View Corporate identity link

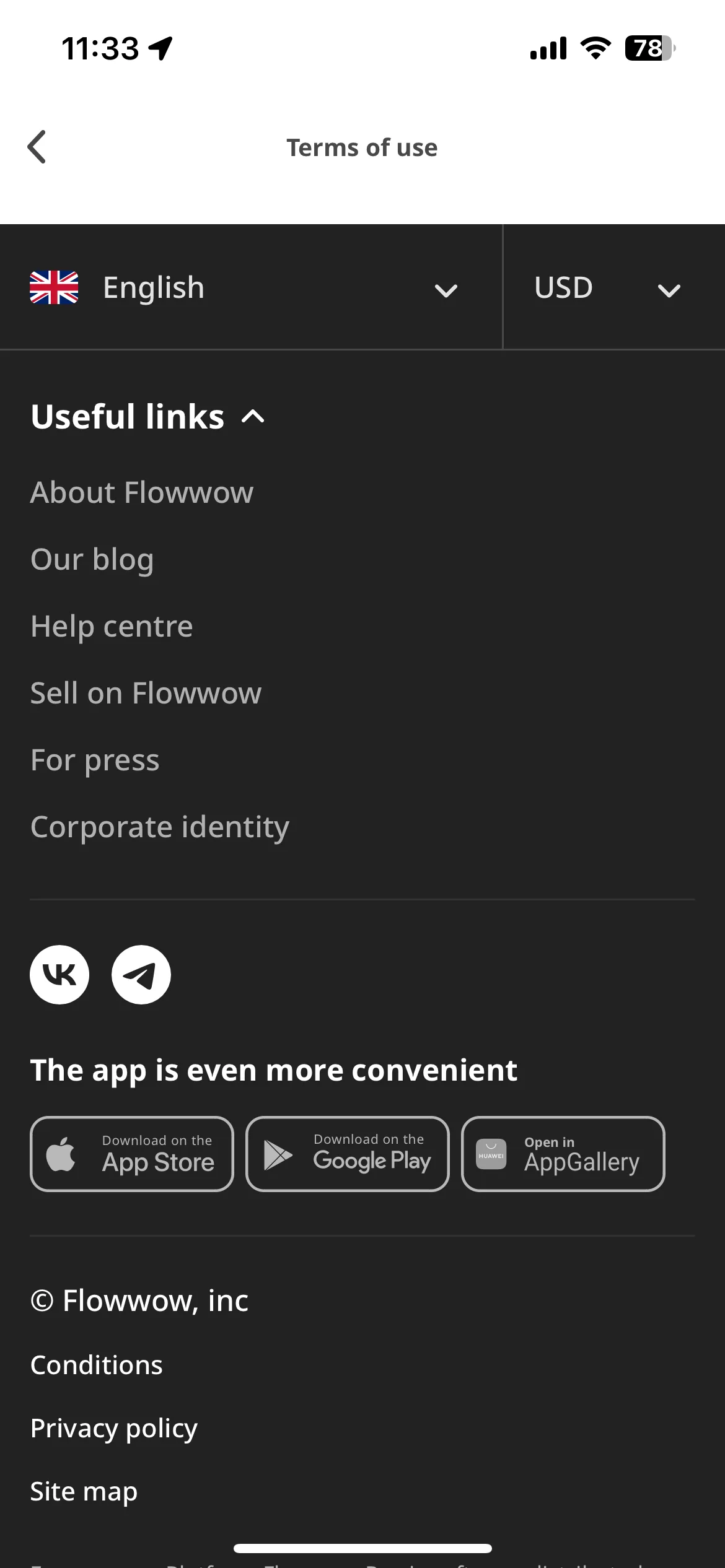160,827
